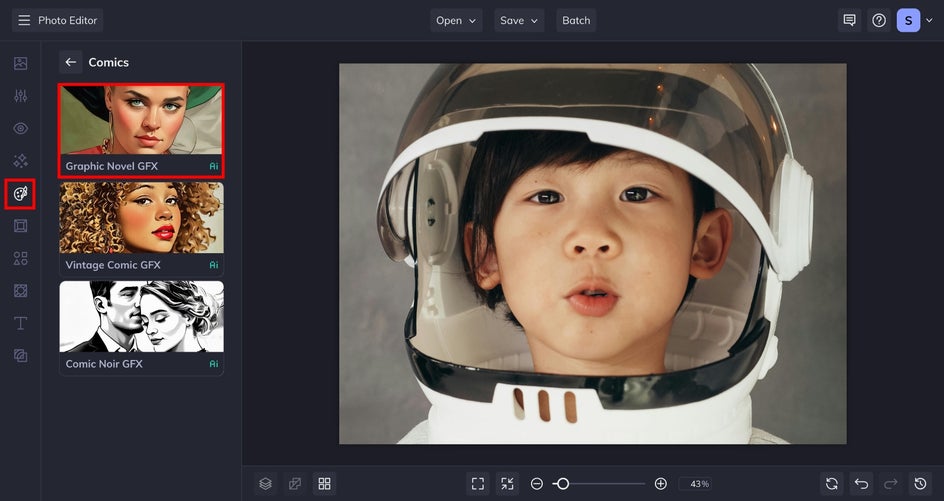Open the Graphics shapes icon
The height and width of the screenshot is (501, 944).
click(x=20, y=258)
